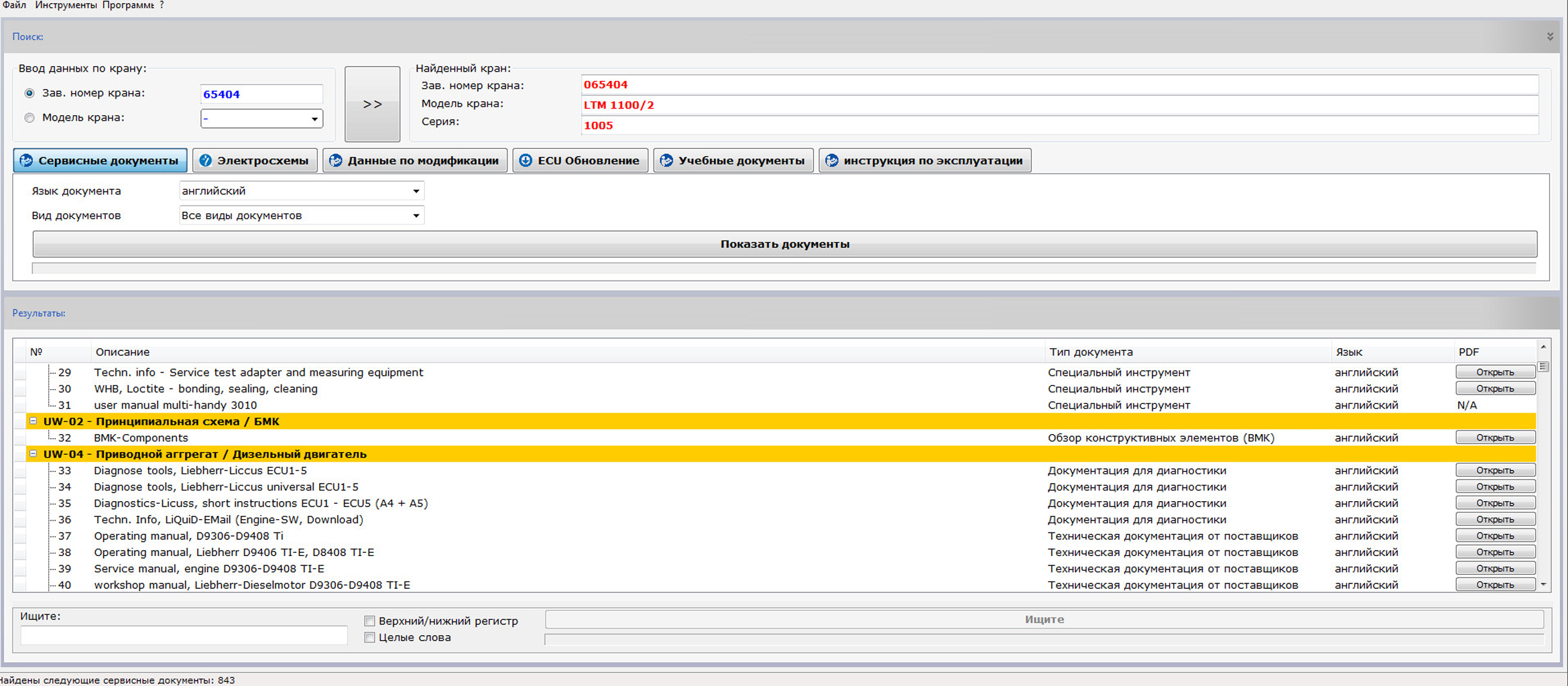This screenshot has width=1568, height=686.
Task: Click the Данные по модификации tab icon
Action: [x=336, y=161]
